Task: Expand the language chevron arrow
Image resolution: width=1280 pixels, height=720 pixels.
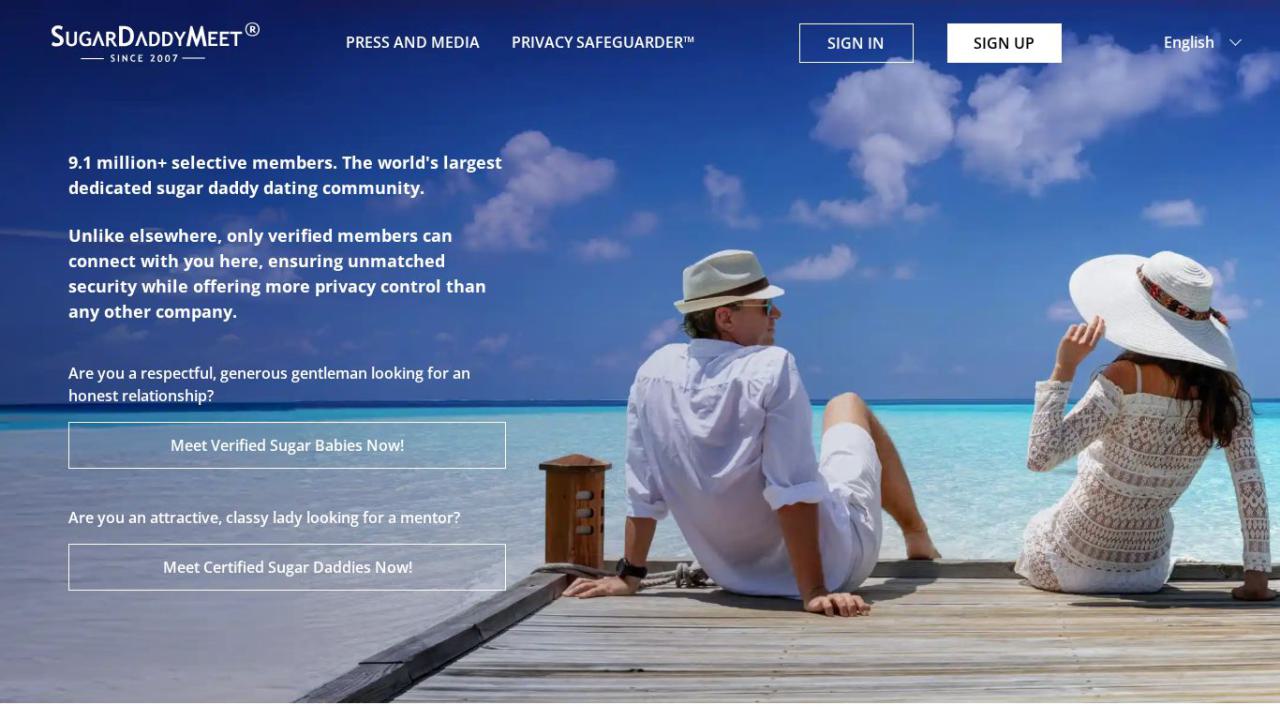Action: (x=1235, y=43)
